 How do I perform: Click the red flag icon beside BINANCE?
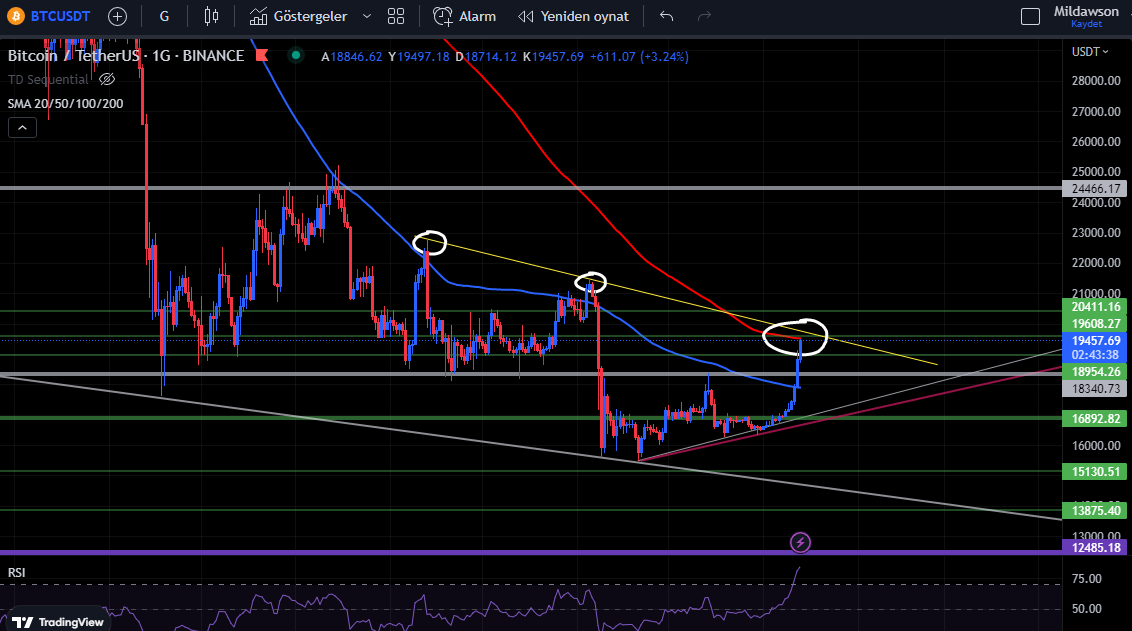pyautogui.click(x=262, y=56)
